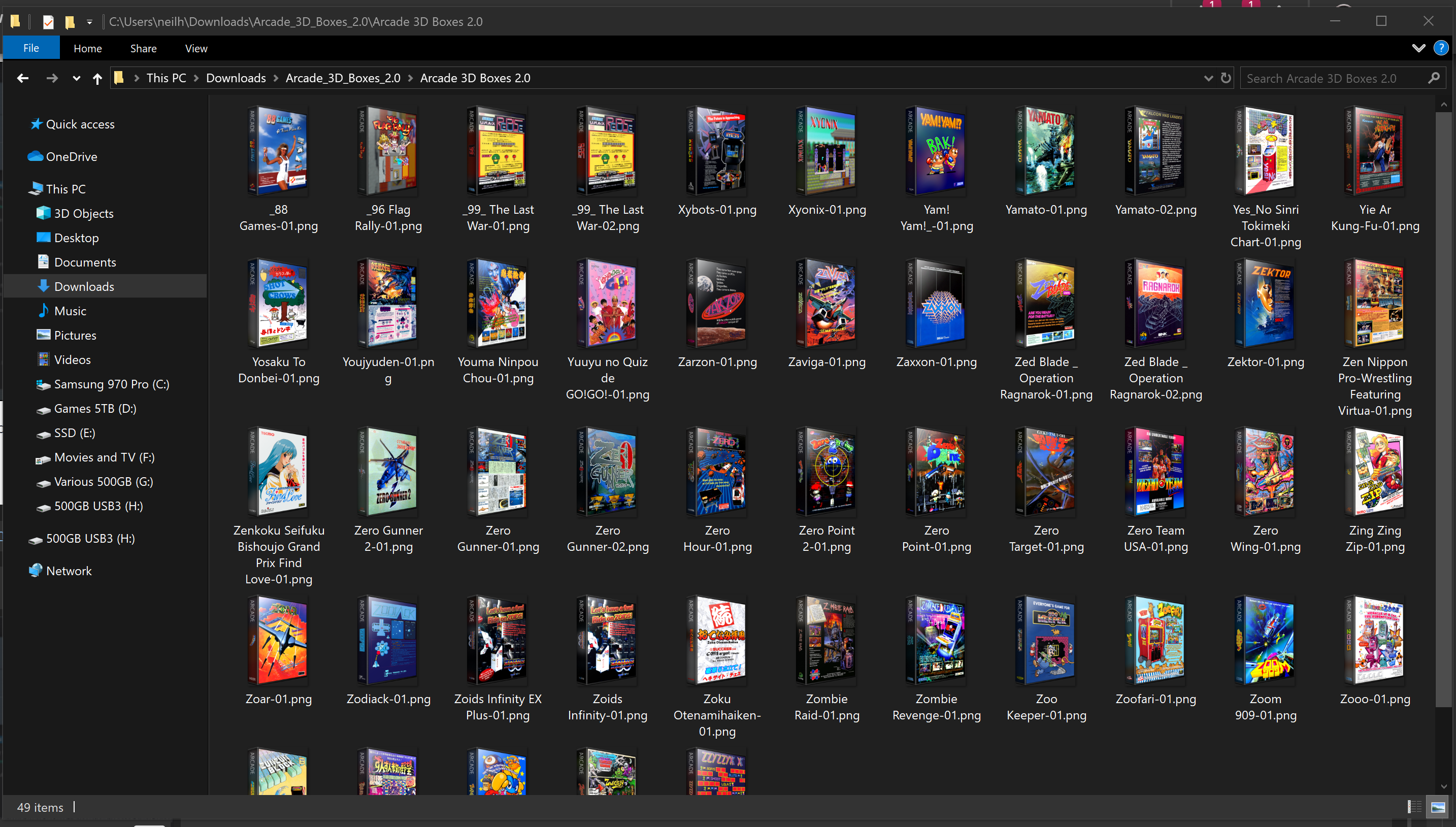This screenshot has height=827, width=1456.
Task: Open the File menu
Action: (31, 48)
